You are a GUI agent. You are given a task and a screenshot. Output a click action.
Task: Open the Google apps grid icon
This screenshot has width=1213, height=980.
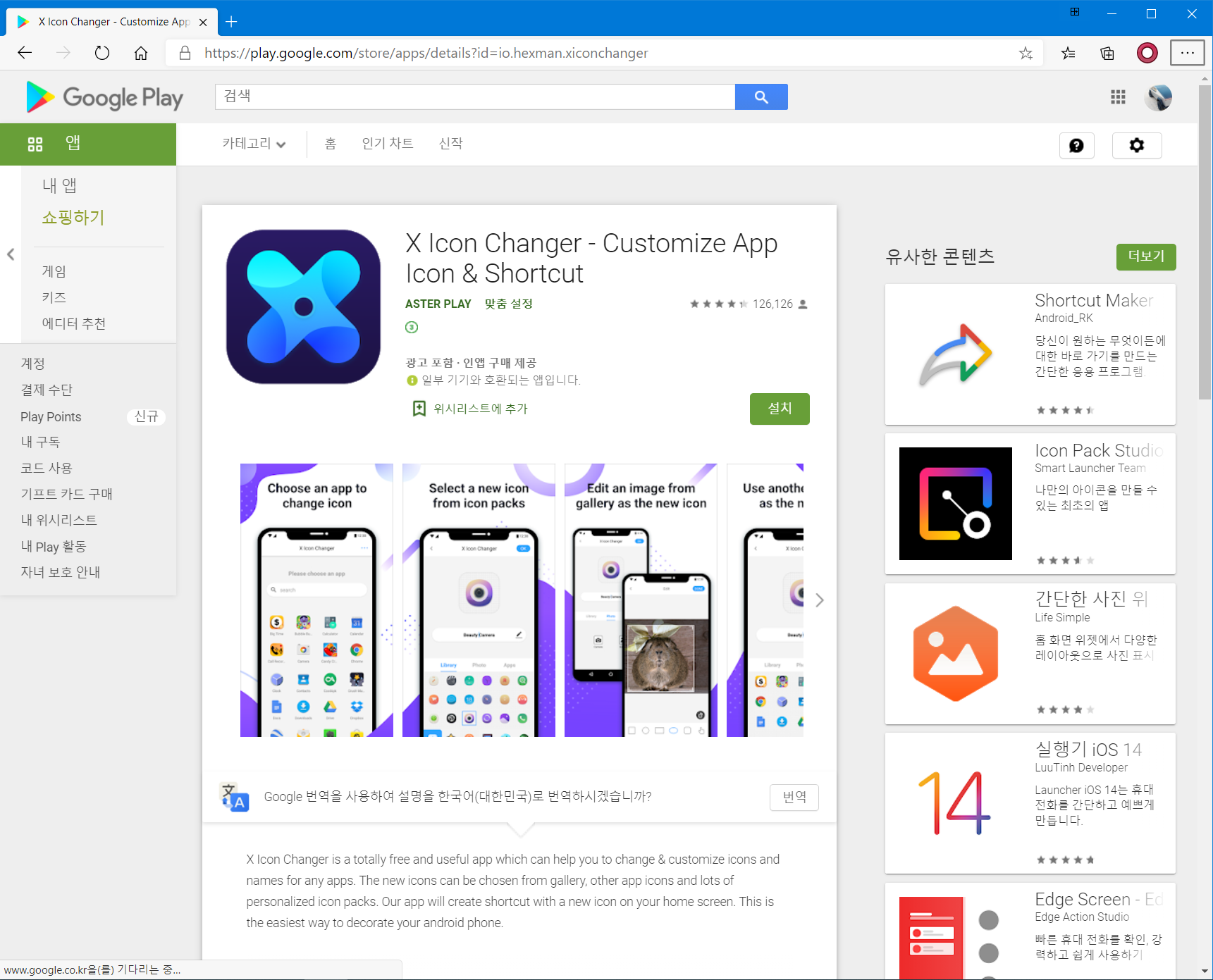click(x=1118, y=97)
